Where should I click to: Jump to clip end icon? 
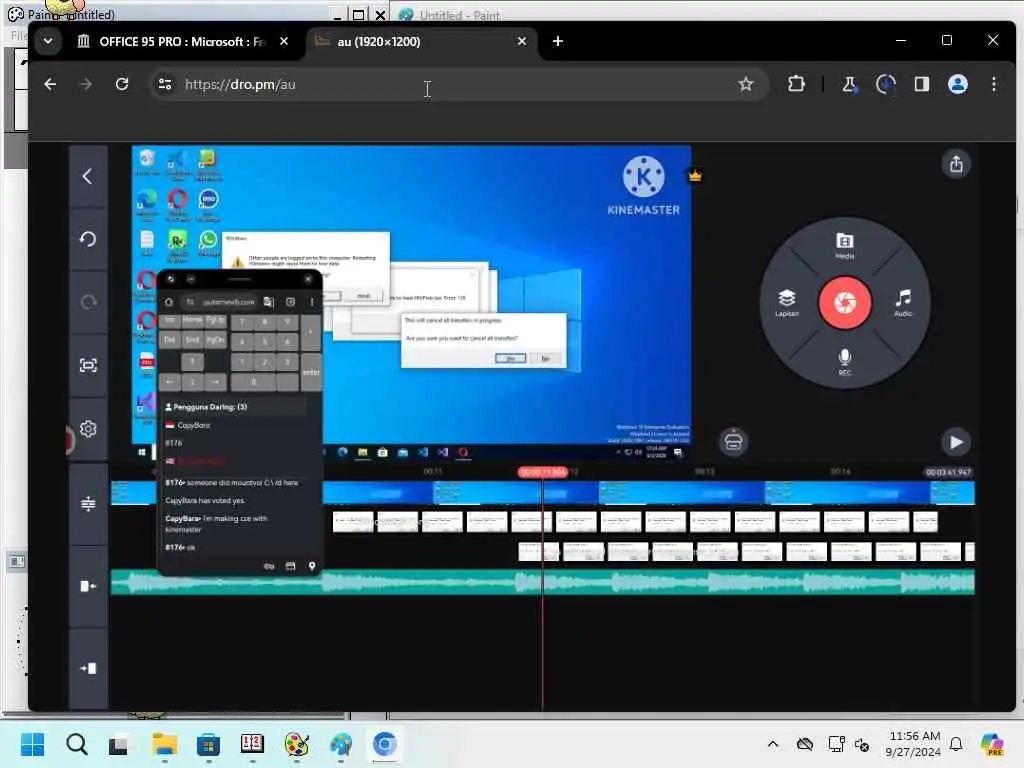click(88, 668)
